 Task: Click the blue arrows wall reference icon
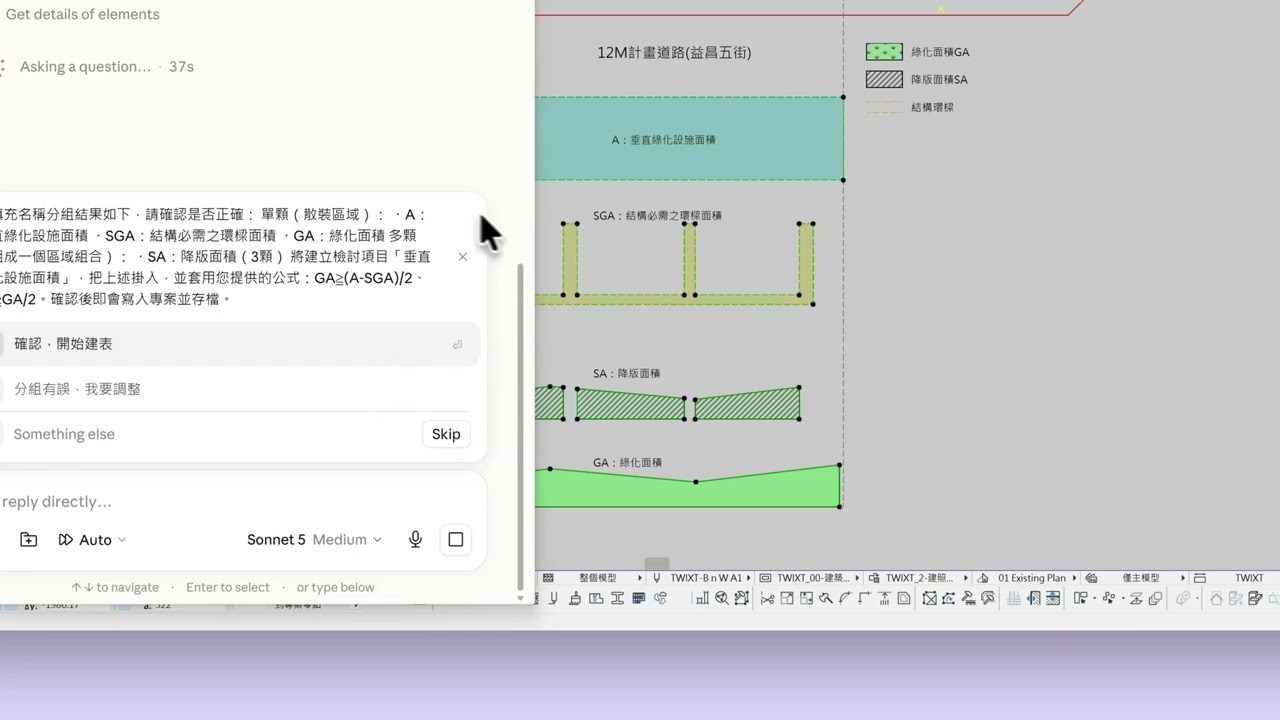pos(1034,598)
